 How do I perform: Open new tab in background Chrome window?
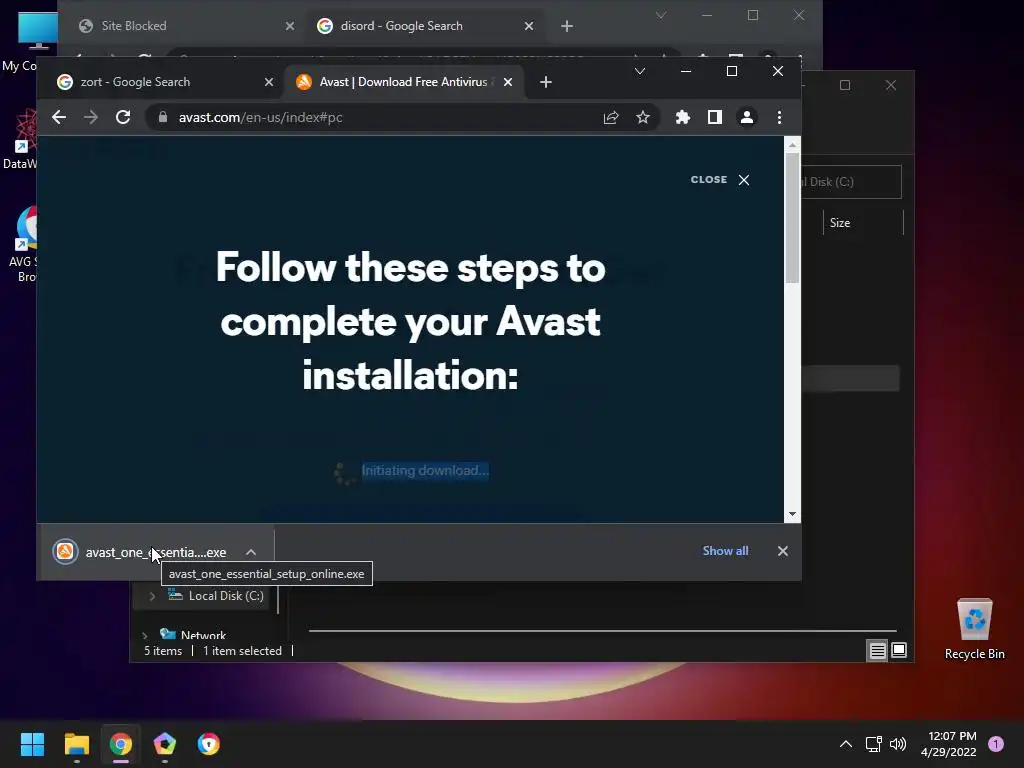(567, 26)
